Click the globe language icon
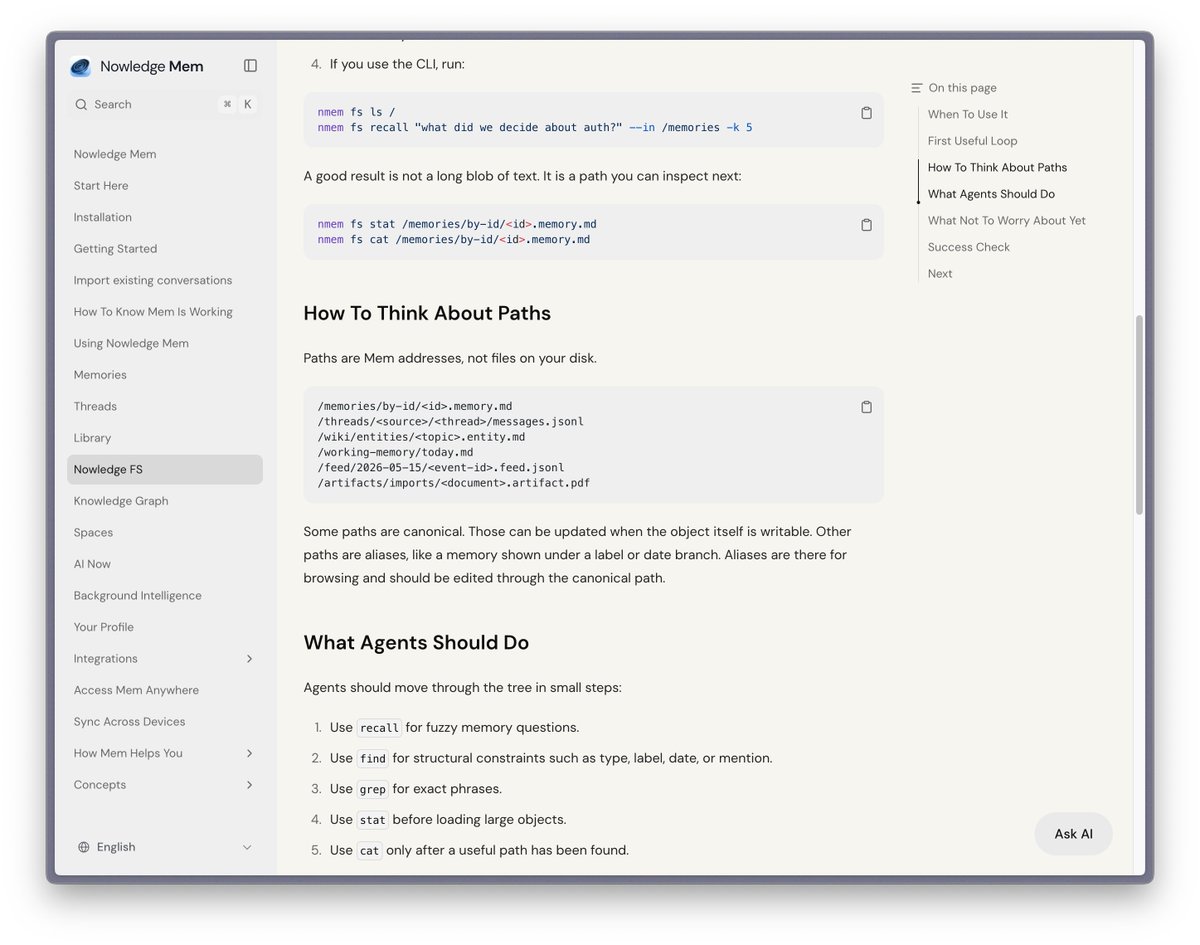This screenshot has height=945, width=1200. [84, 847]
